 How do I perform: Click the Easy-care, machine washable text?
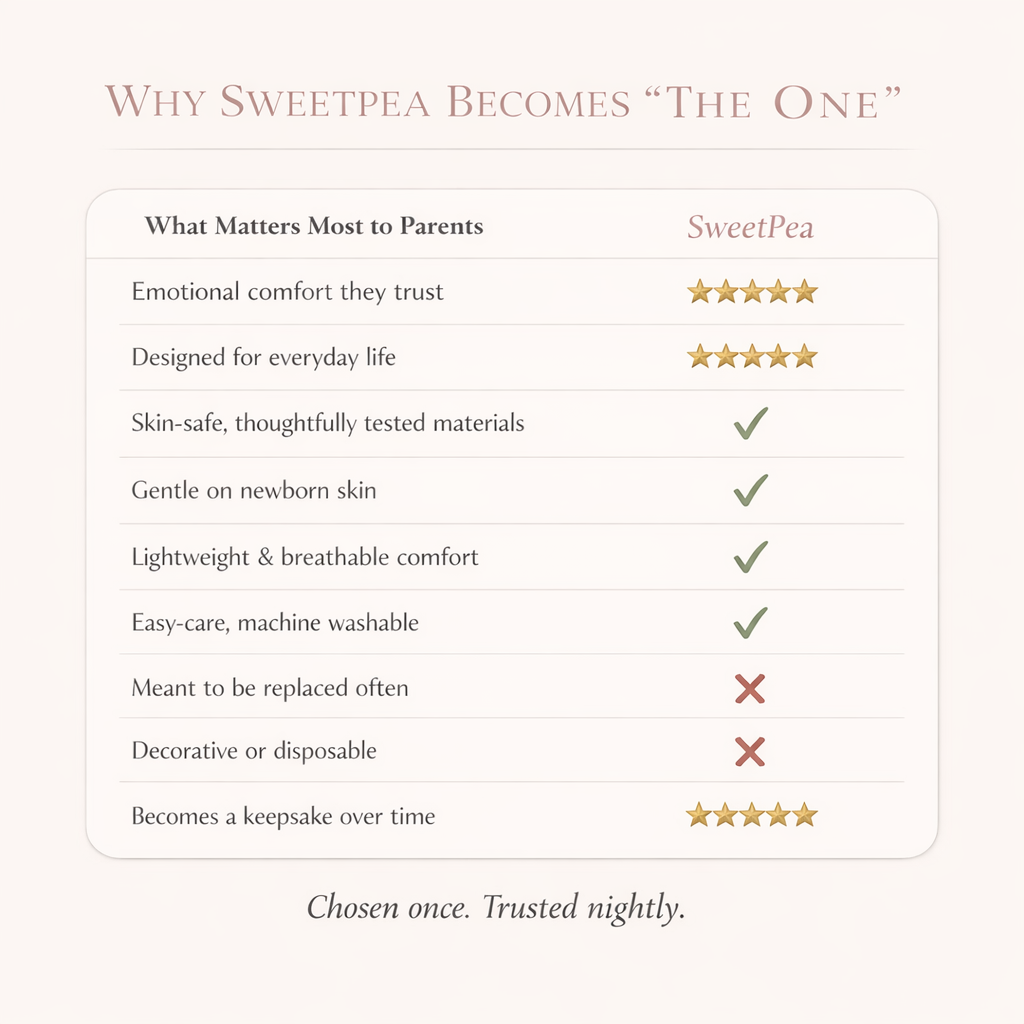pos(275,623)
